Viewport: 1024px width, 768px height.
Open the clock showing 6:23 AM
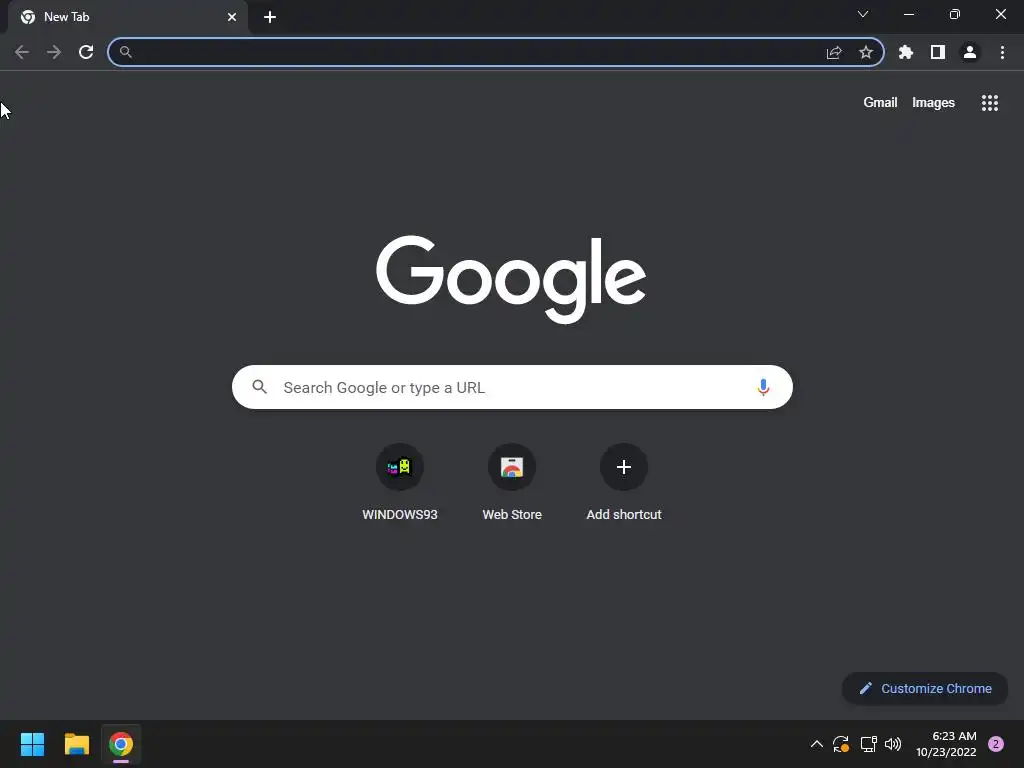[x=946, y=744]
